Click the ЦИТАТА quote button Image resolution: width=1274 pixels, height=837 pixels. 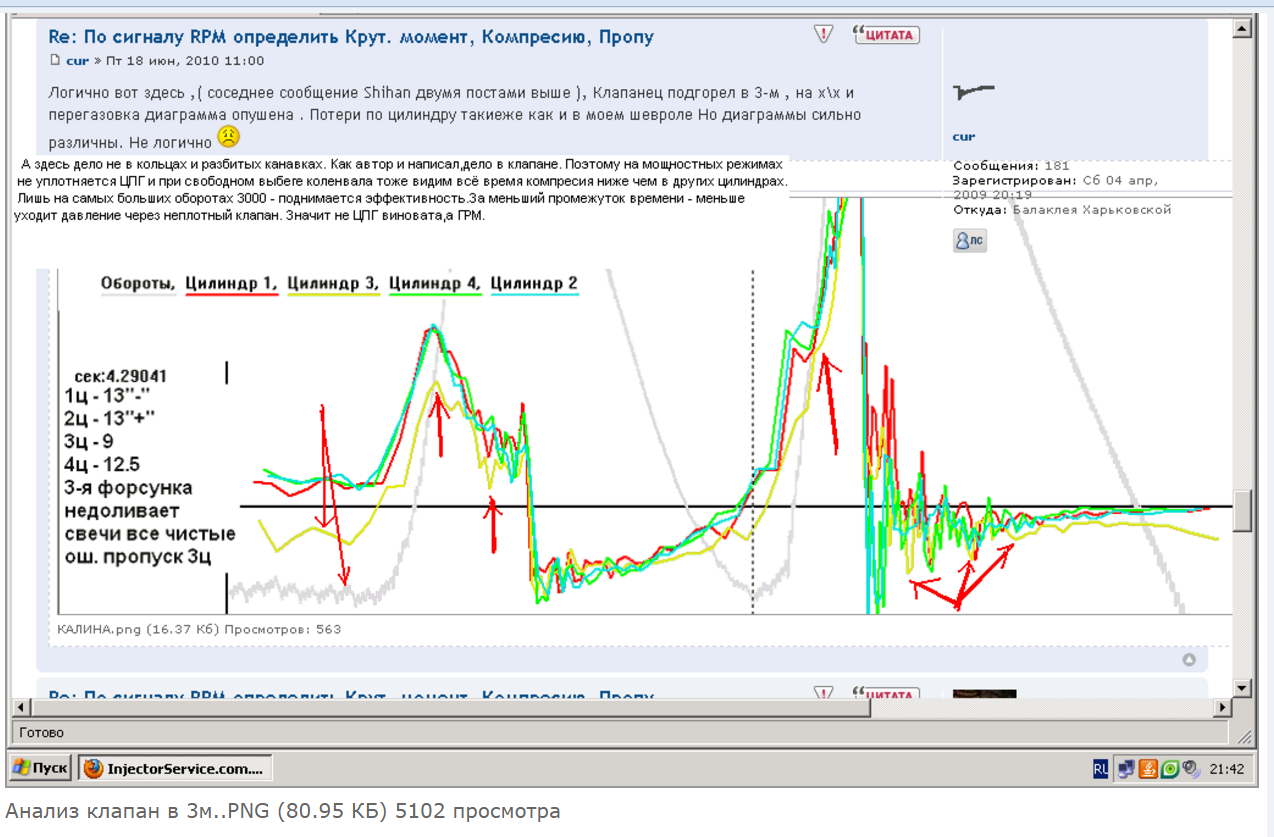click(886, 35)
